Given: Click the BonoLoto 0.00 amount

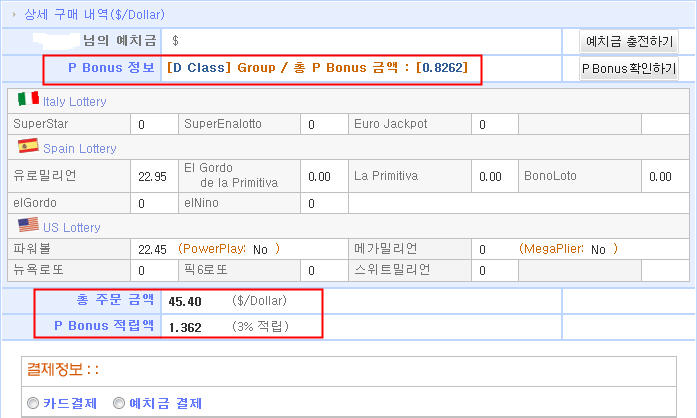Looking at the screenshot, I should point(660,177).
